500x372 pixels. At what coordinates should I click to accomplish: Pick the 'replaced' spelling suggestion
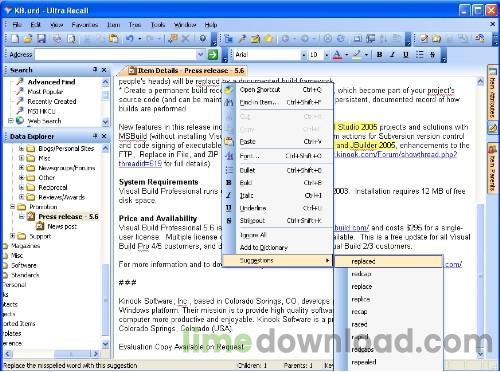pyautogui.click(x=389, y=261)
